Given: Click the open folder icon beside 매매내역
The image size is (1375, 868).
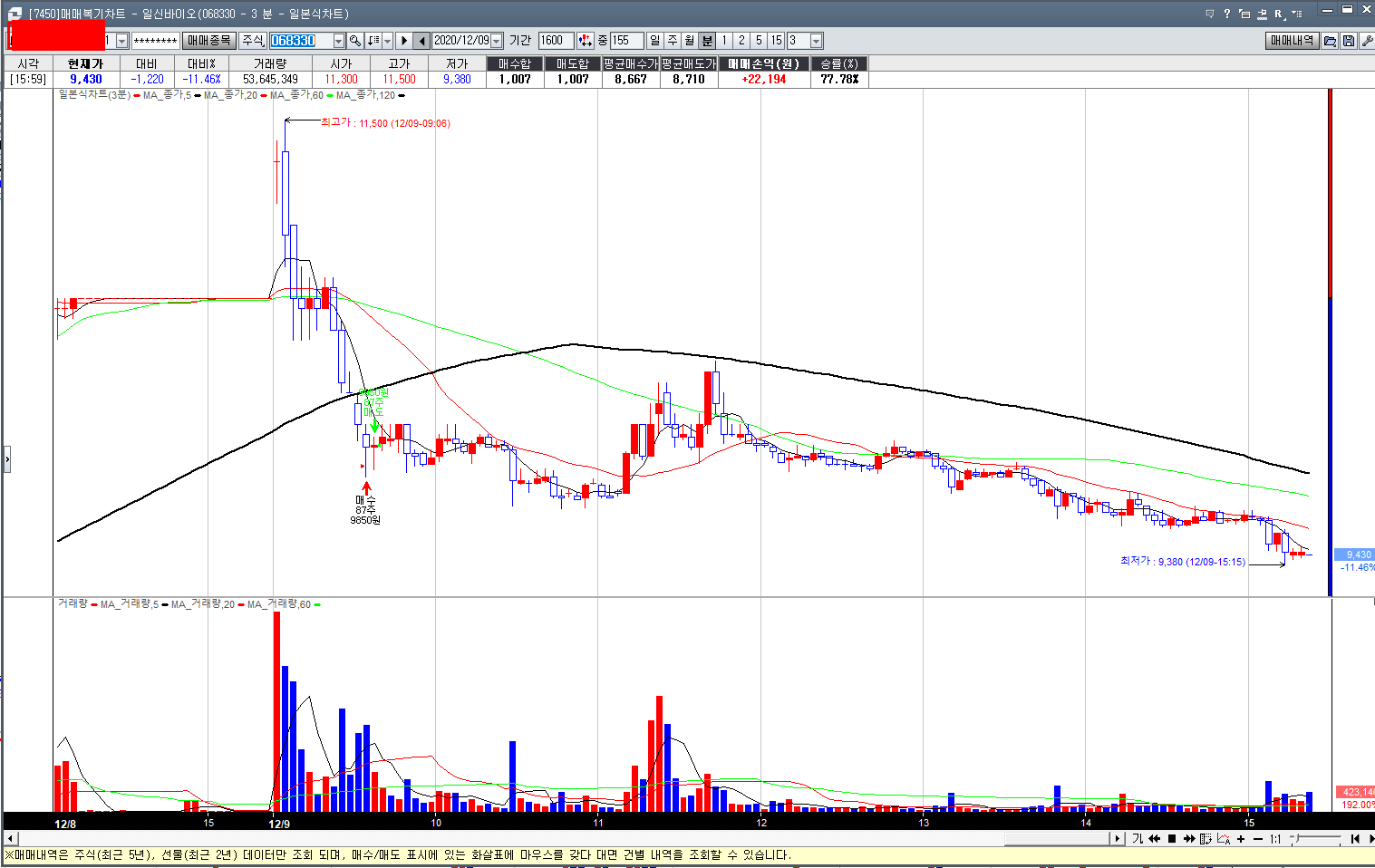Looking at the screenshot, I should point(1330,41).
